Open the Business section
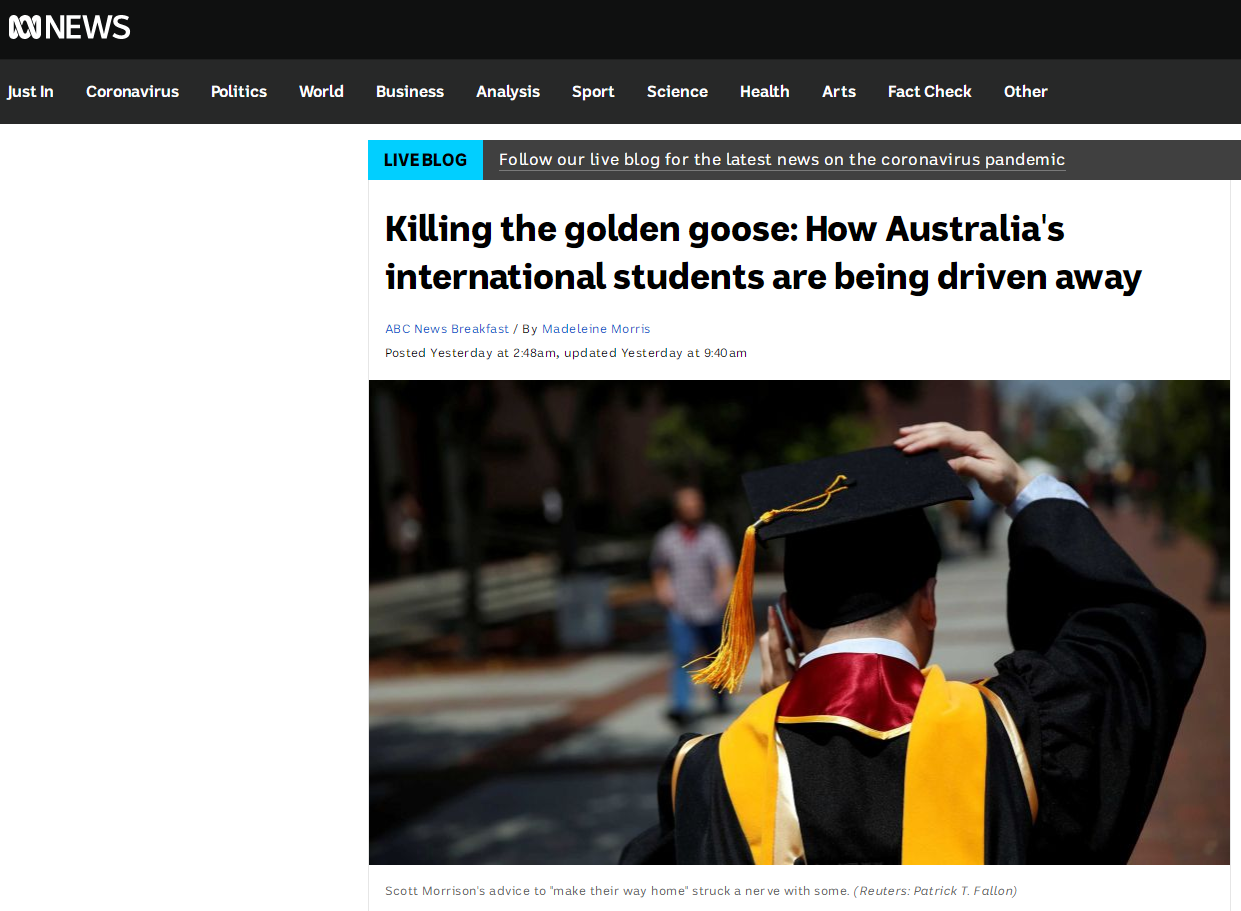The width and height of the screenshot is (1241, 911). pos(410,91)
